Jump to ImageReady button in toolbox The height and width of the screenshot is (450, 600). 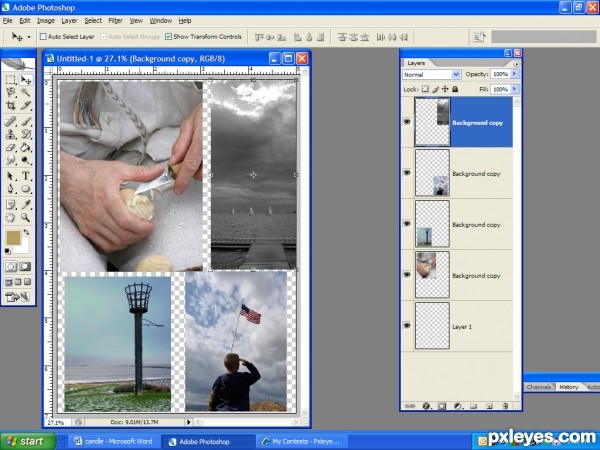[17, 297]
